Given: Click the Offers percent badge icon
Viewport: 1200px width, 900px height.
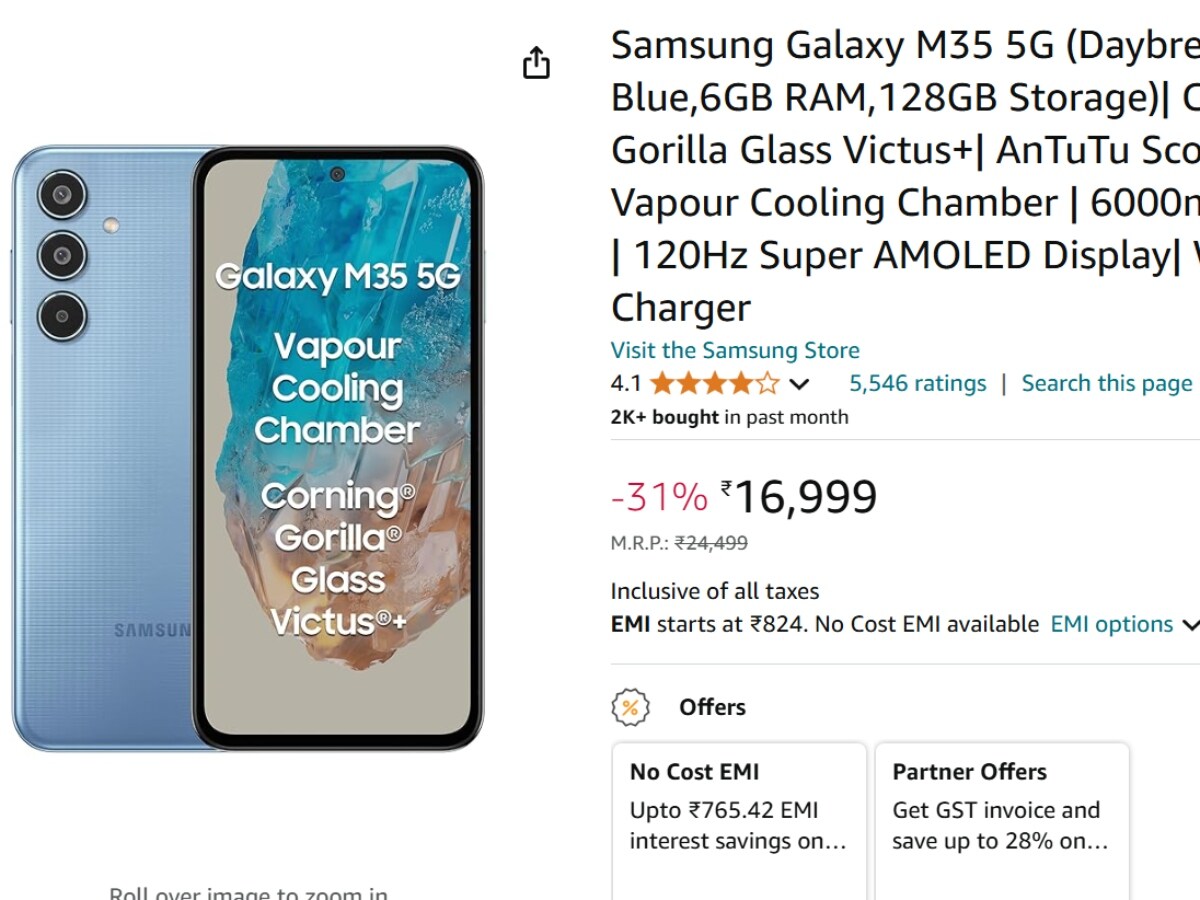Looking at the screenshot, I should pyautogui.click(x=630, y=707).
